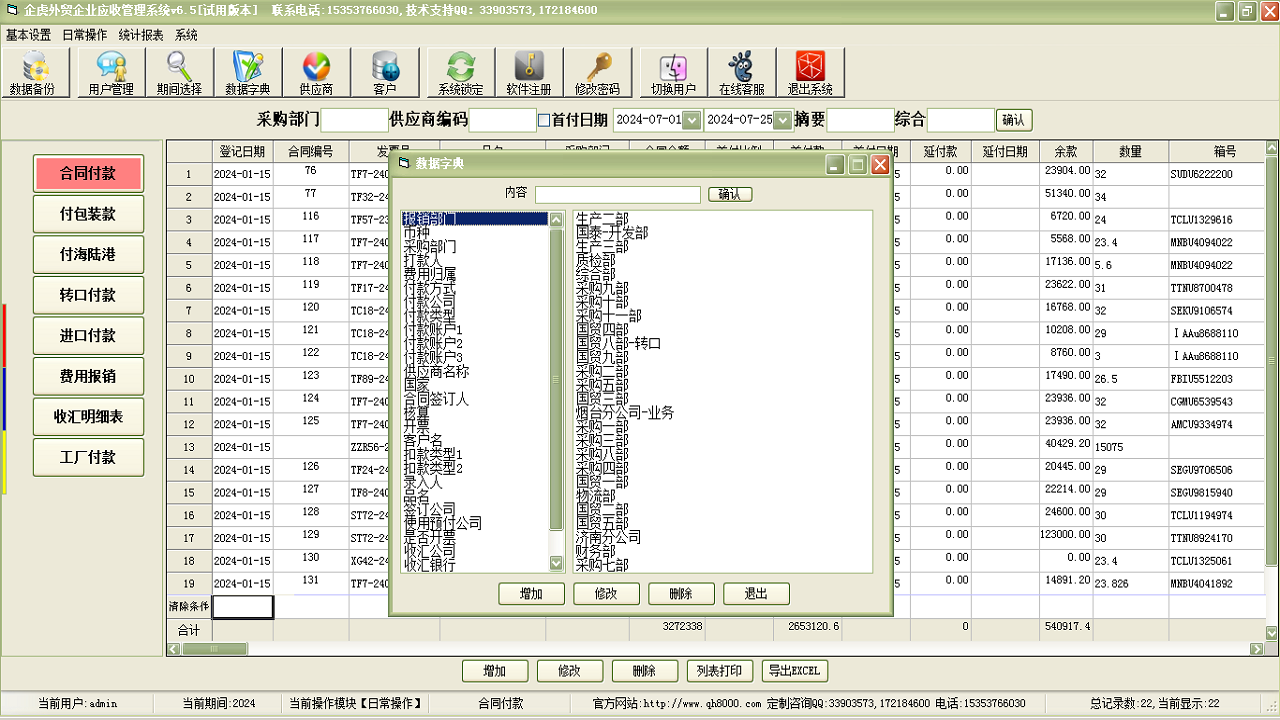Open the 日常操作 menu

(x=84, y=35)
